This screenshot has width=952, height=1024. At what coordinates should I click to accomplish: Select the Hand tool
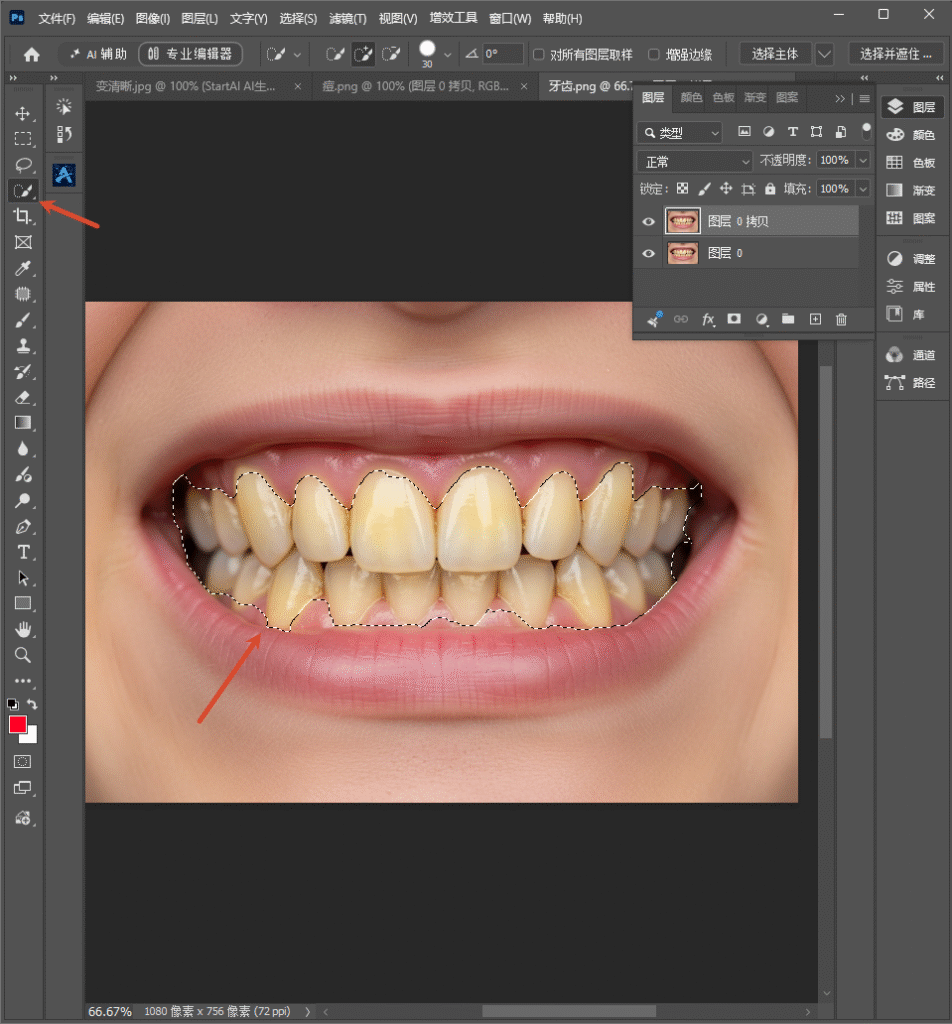[23, 630]
